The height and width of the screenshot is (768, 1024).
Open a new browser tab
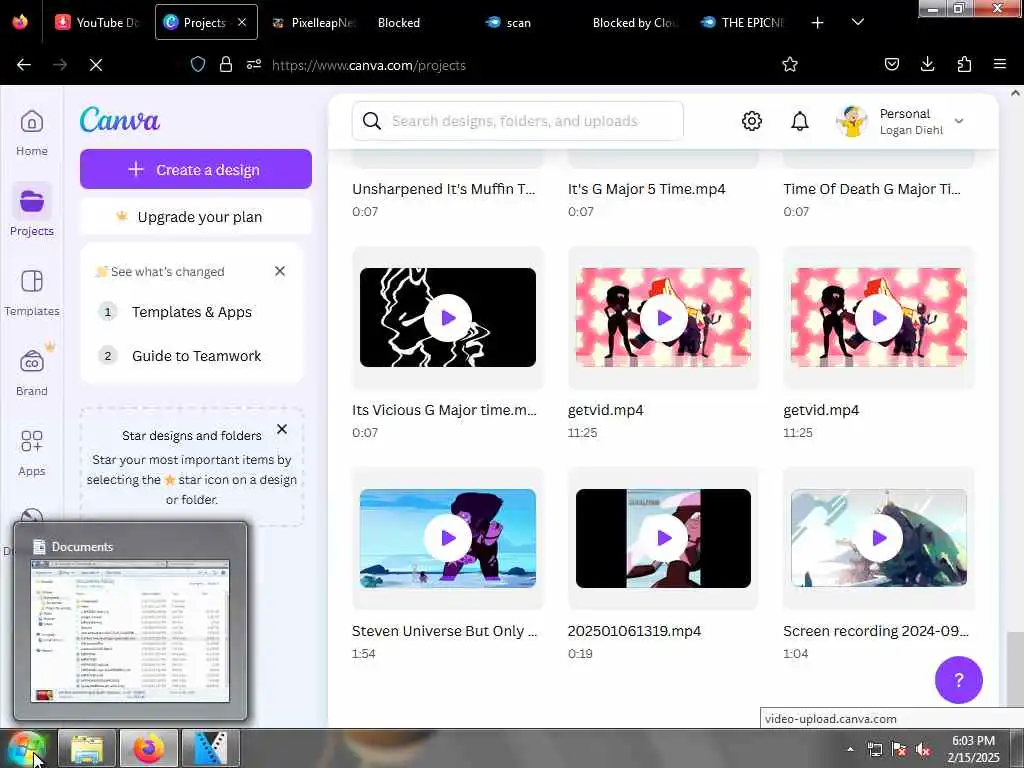(x=817, y=22)
